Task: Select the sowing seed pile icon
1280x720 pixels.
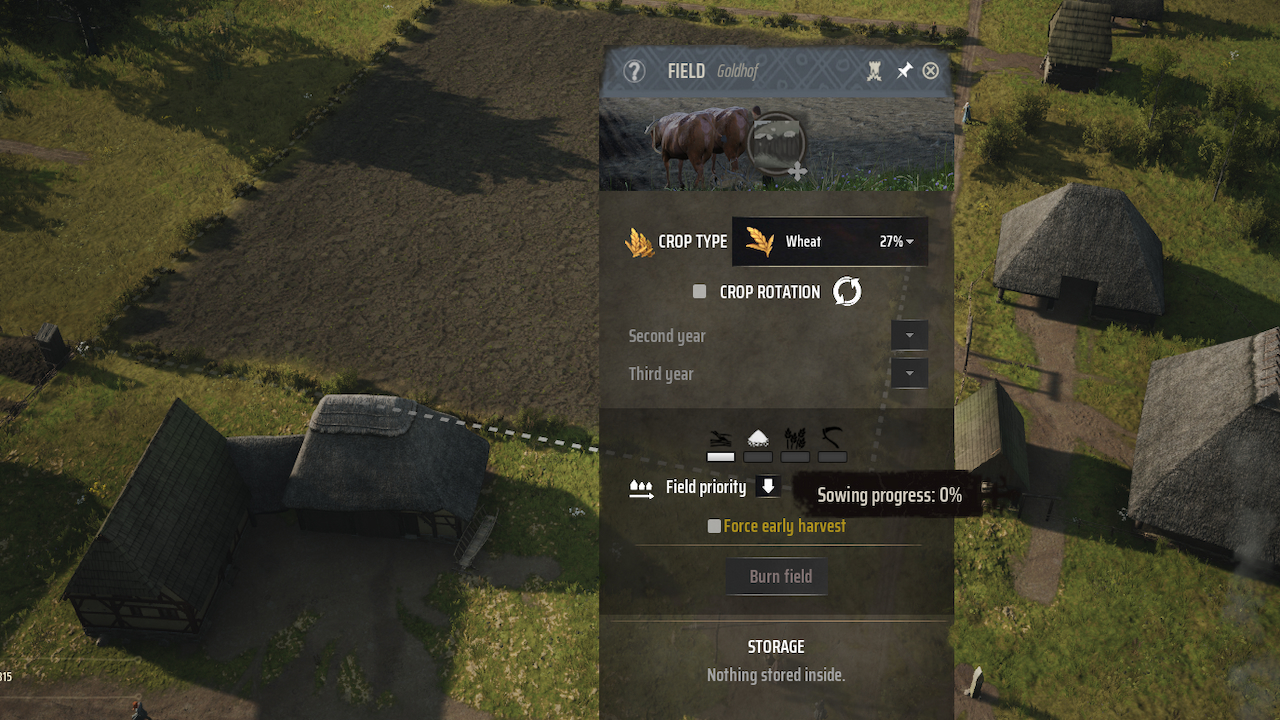Action: (758, 437)
